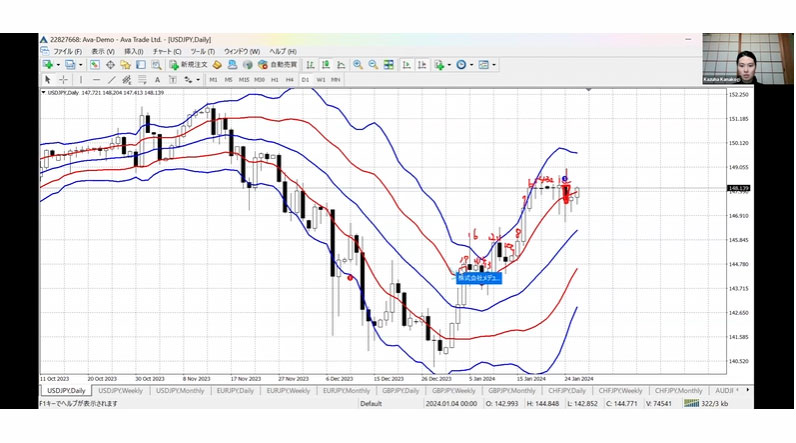Open the tile windows icon
The image size is (796, 443).
pos(388,65)
